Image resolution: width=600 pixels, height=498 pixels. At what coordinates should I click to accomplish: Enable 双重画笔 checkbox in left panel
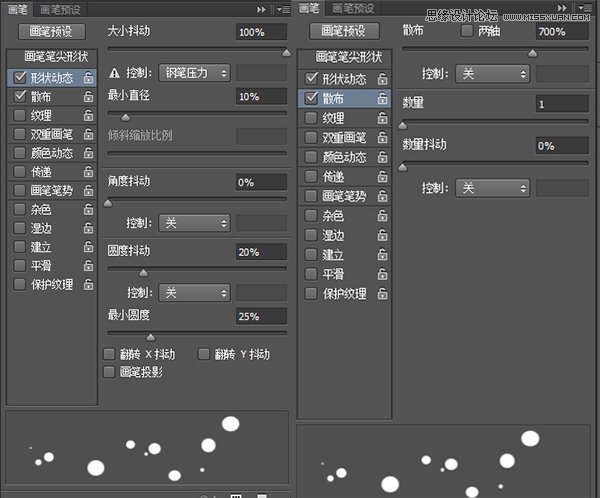[19, 134]
